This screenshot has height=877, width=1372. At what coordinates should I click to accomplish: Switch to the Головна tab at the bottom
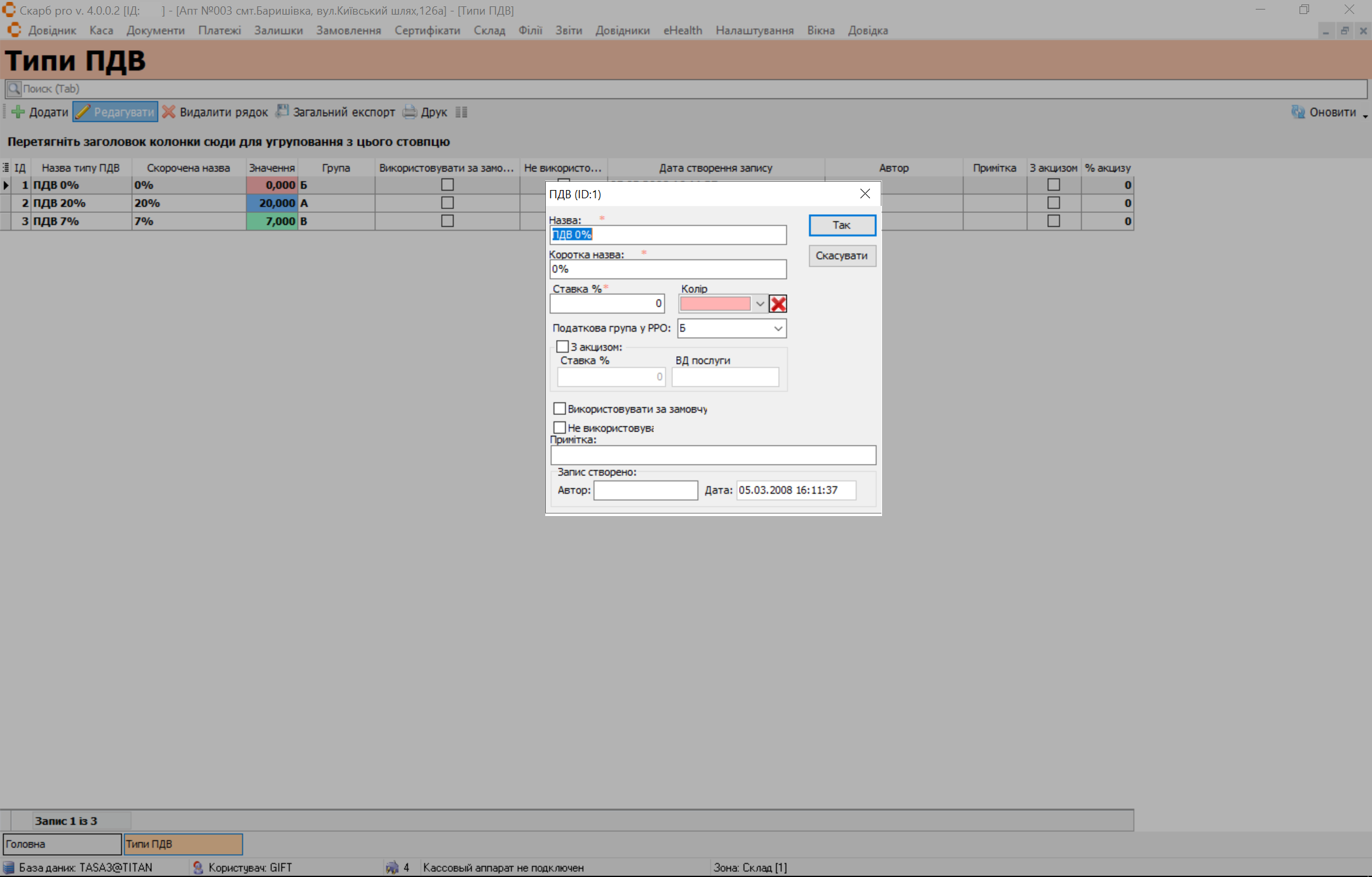pyautogui.click(x=62, y=844)
